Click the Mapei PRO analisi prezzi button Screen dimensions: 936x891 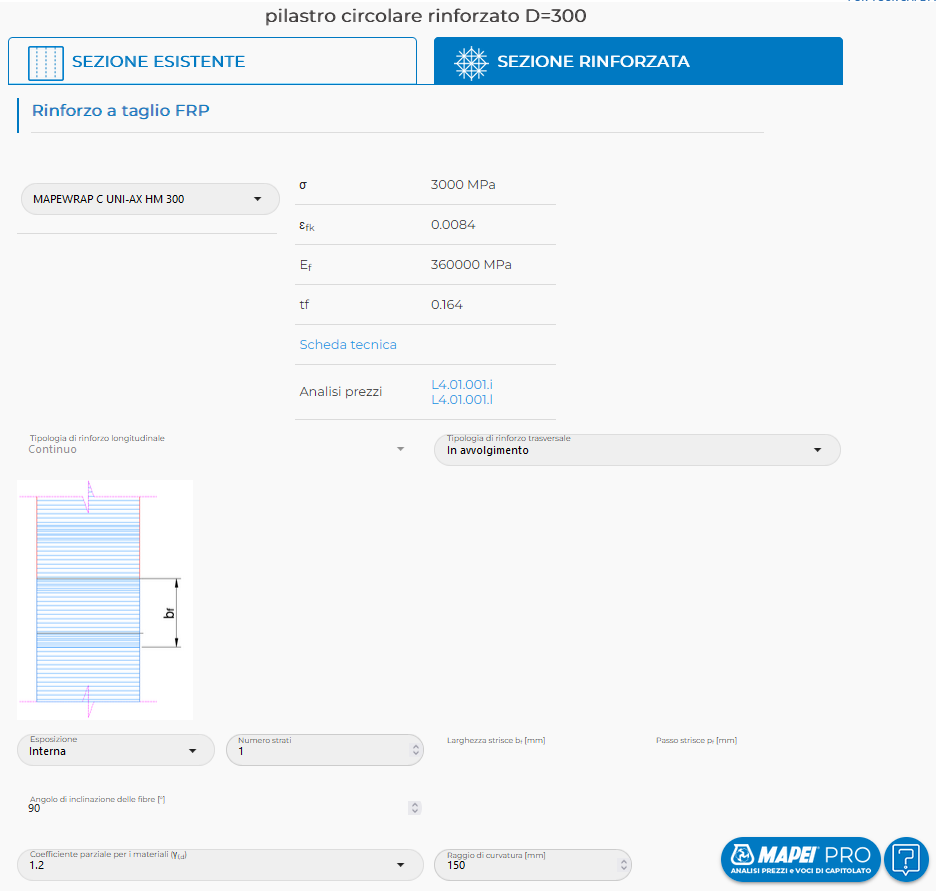coord(800,859)
